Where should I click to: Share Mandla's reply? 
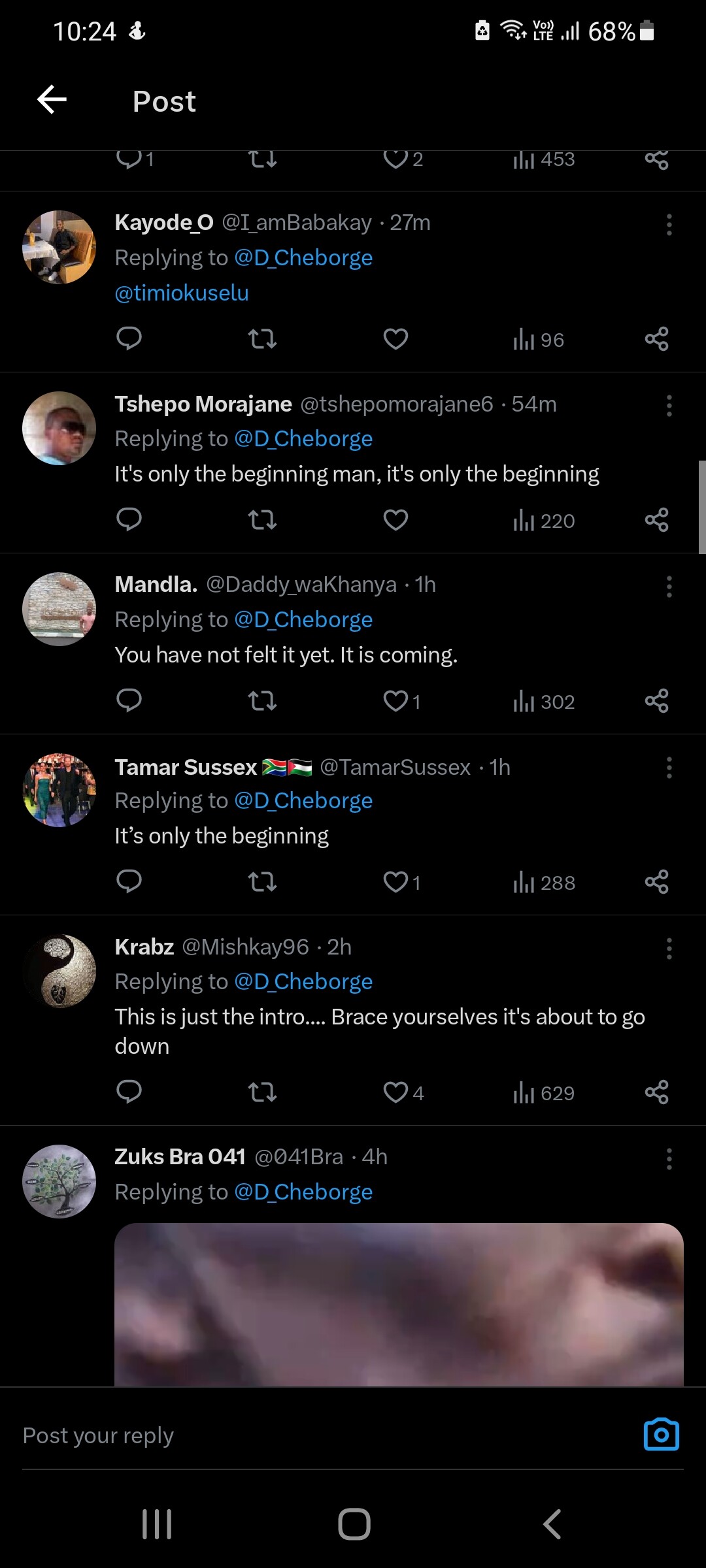(656, 701)
